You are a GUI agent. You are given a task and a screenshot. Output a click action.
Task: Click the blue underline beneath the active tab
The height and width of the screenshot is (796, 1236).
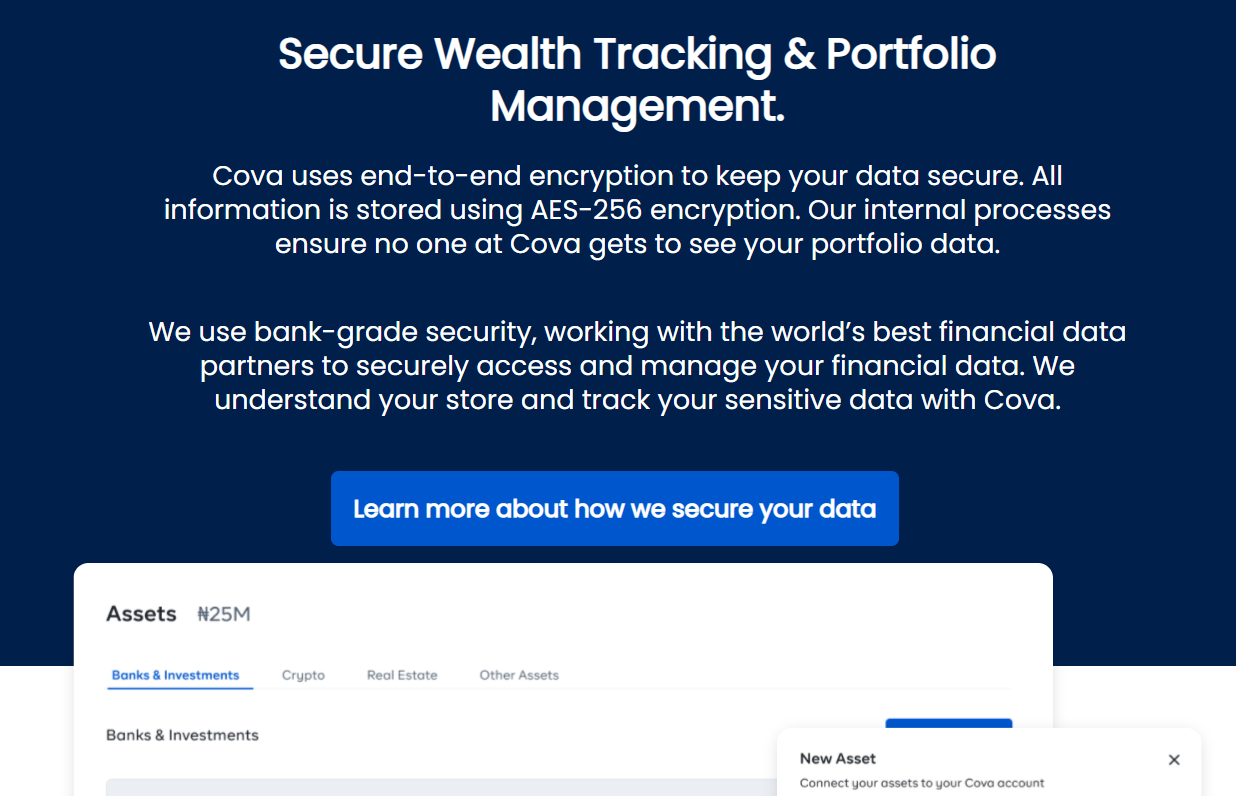click(180, 688)
